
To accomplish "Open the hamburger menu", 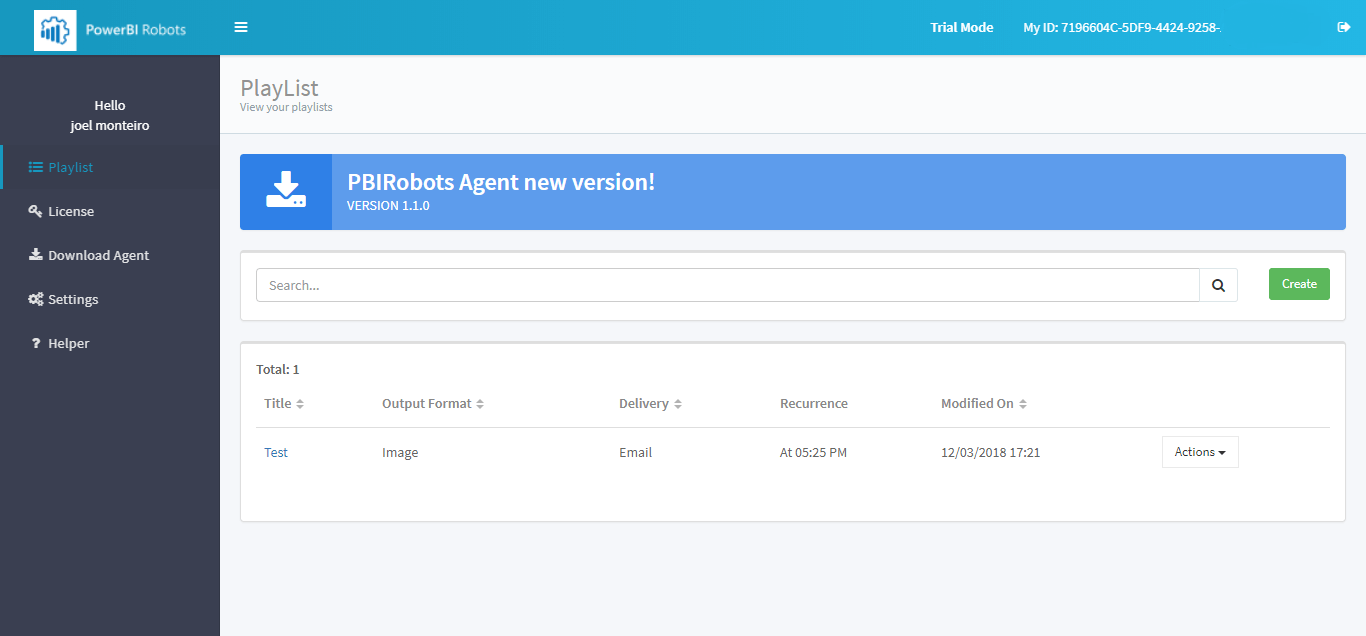I will pos(240,27).
